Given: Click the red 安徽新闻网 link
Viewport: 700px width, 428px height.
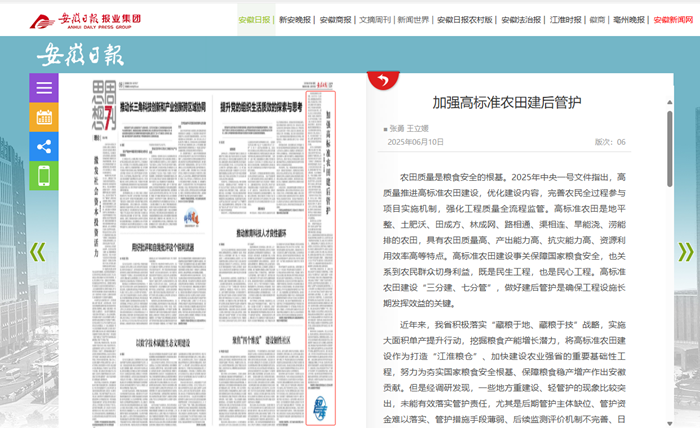Looking at the screenshot, I should 674,19.
